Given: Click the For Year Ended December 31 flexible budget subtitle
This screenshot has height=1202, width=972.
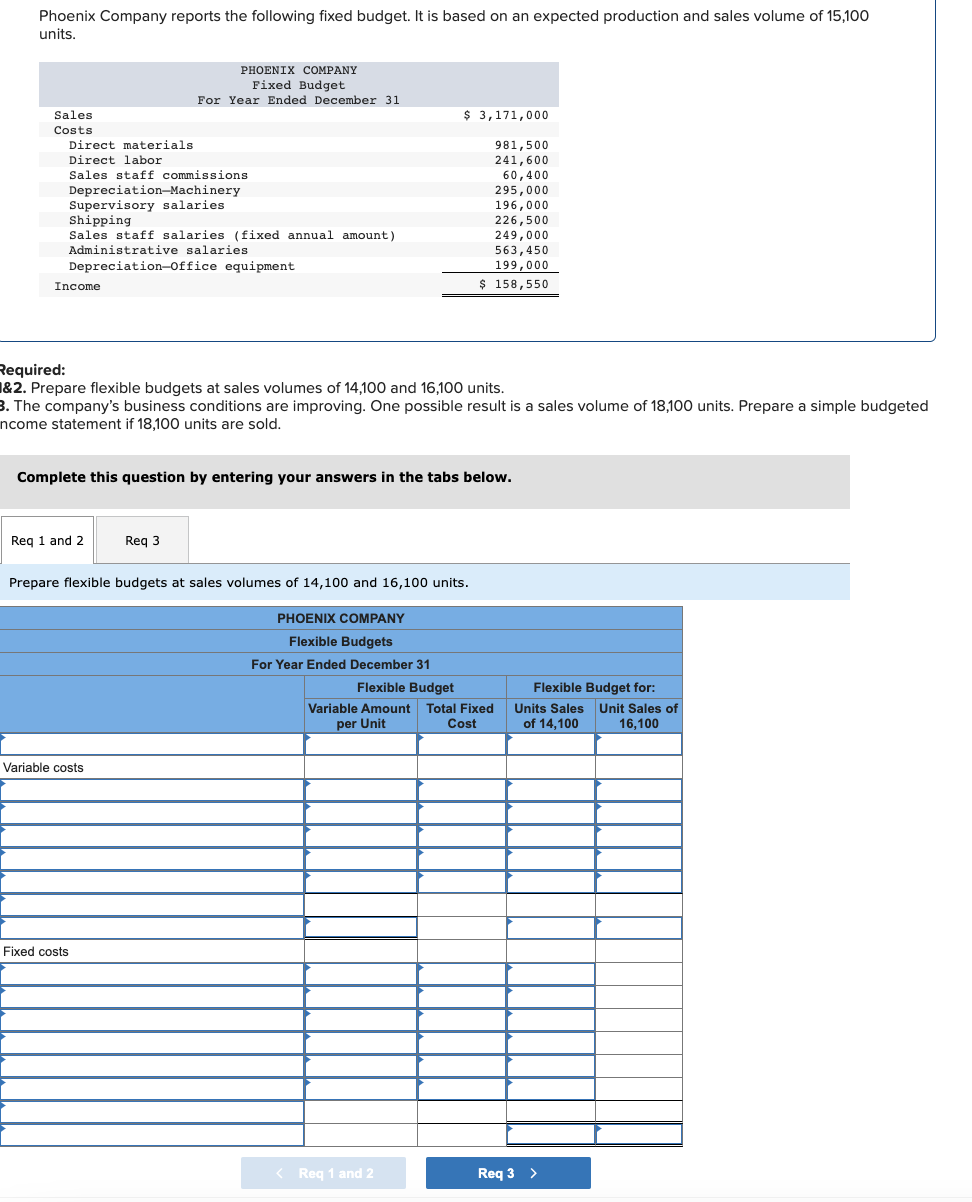Looking at the screenshot, I should [x=341, y=665].
